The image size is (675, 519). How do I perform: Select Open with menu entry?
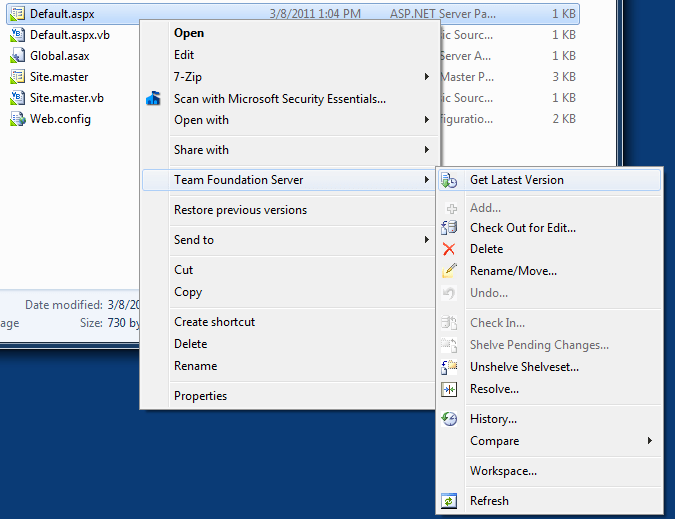pos(289,120)
